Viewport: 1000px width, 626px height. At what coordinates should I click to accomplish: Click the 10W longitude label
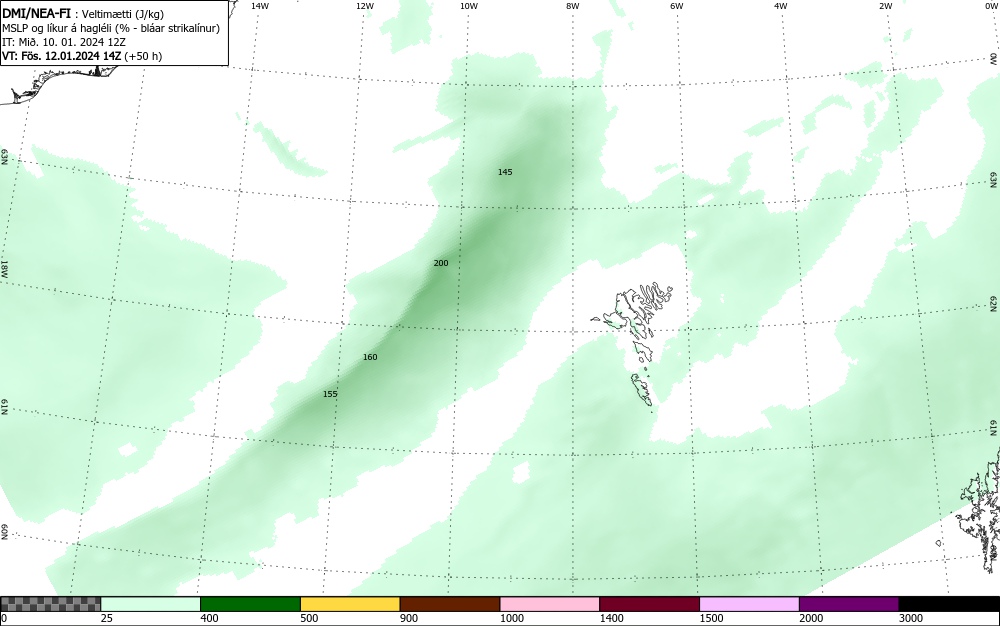(469, 6)
